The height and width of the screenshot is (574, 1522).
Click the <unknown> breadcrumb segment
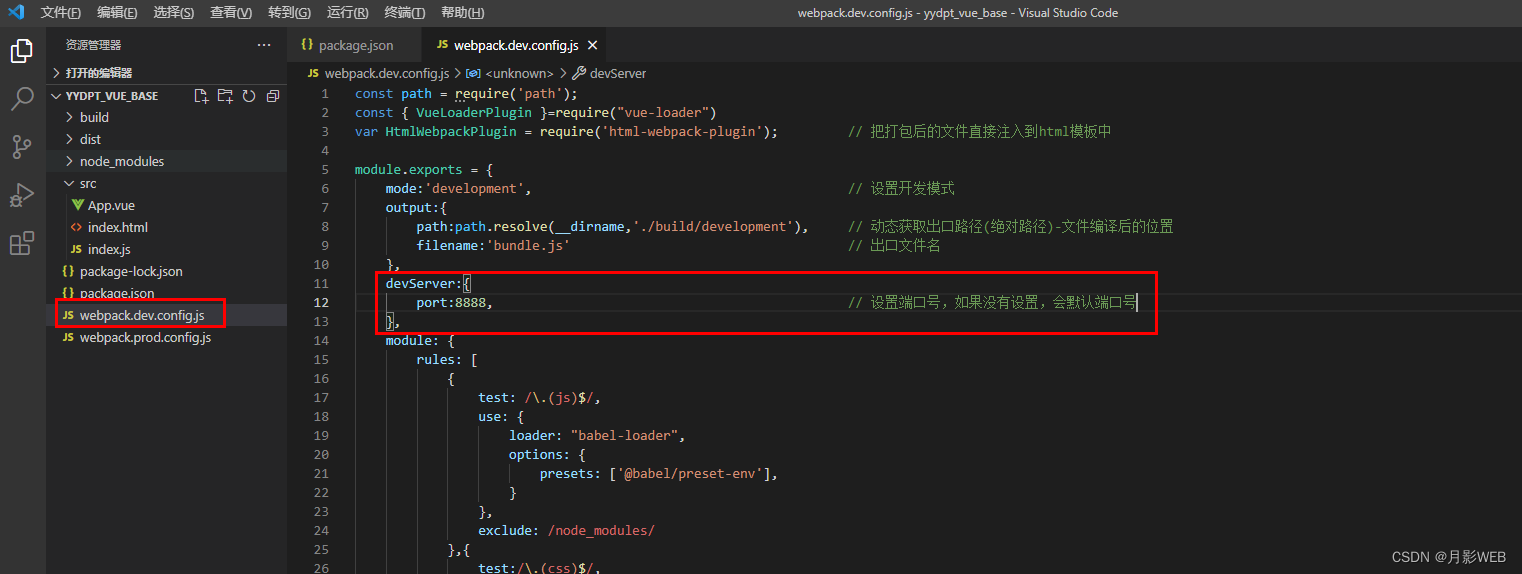(509, 73)
